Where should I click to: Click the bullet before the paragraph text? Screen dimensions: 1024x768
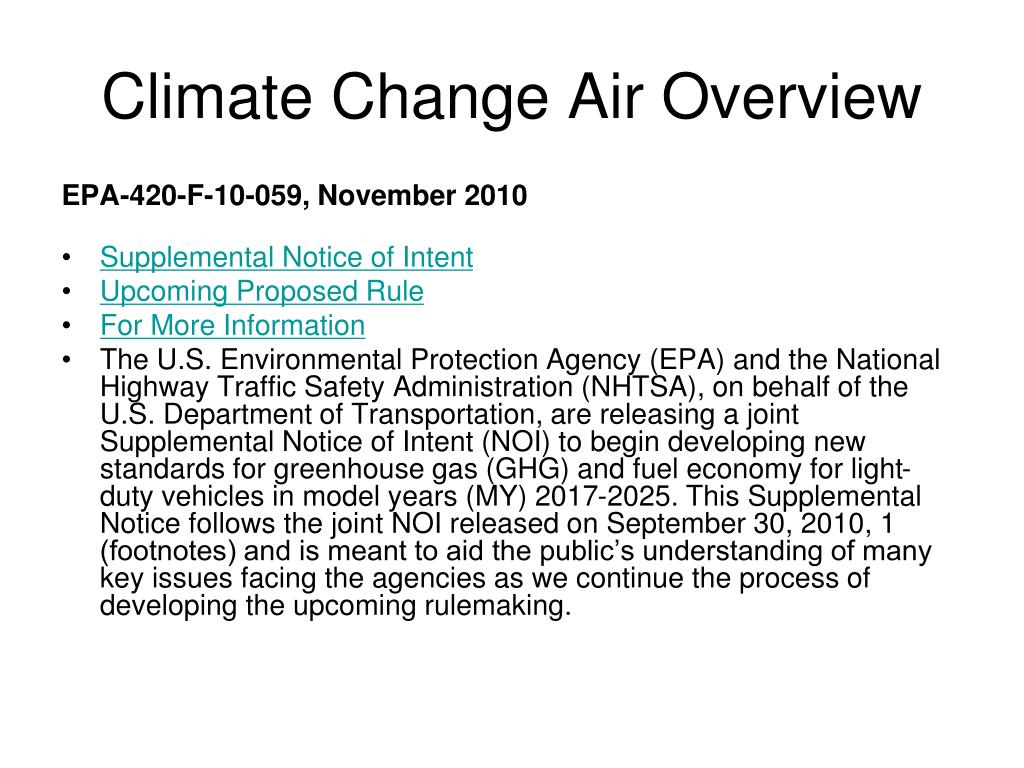tap(67, 360)
